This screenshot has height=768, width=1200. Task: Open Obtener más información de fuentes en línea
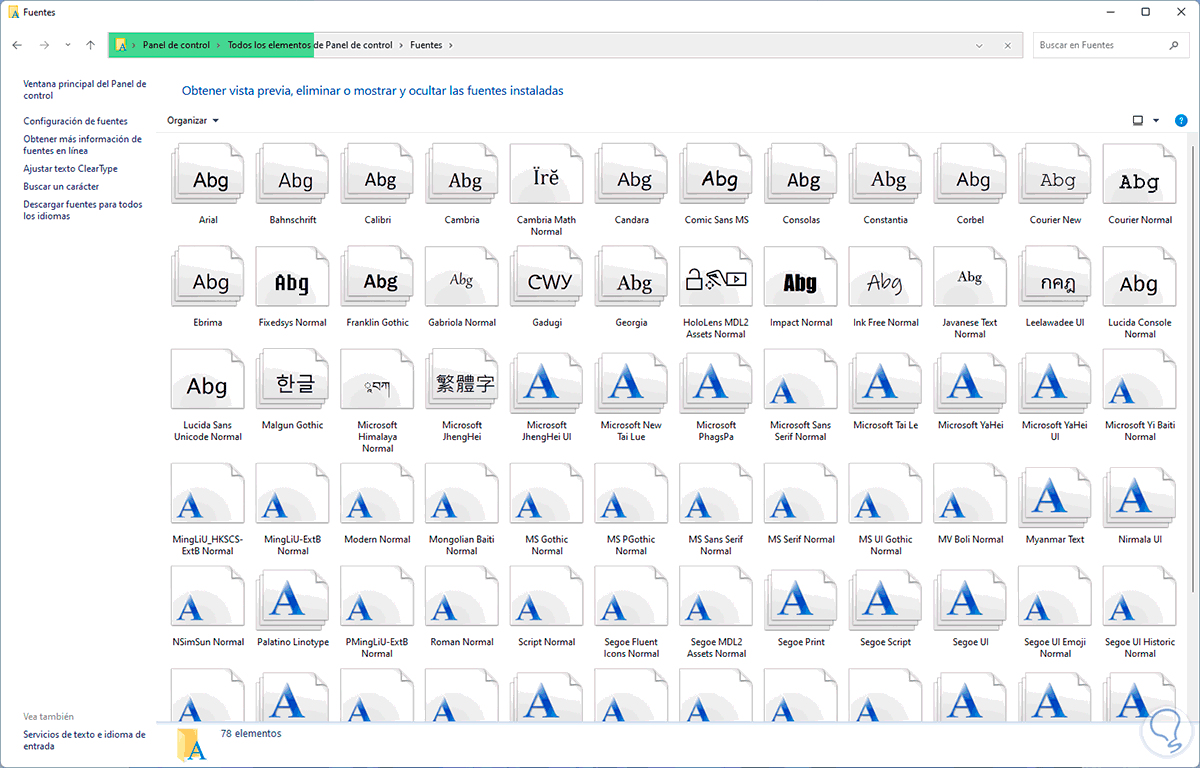pyautogui.click(x=83, y=145)
